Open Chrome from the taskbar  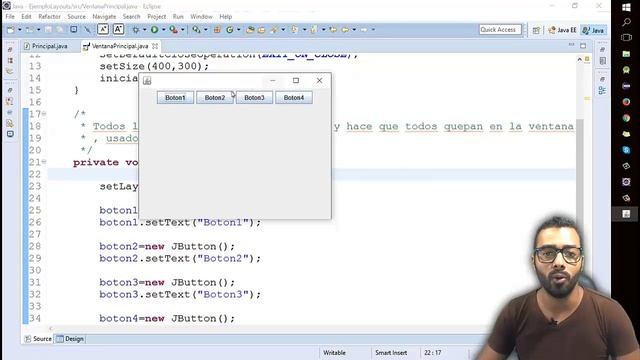click(626, 118)
